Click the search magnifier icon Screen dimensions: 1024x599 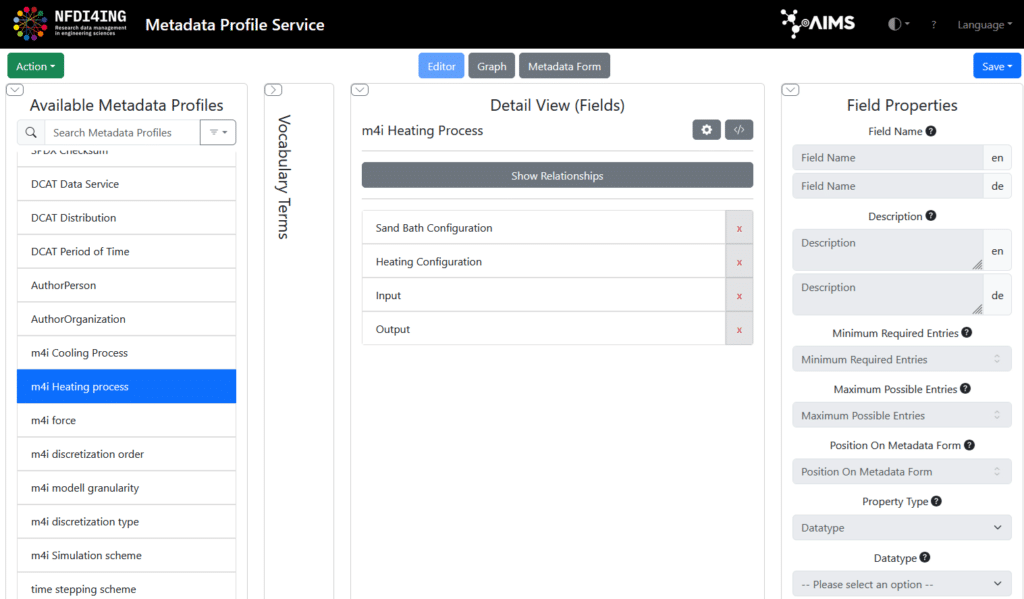click(x=31, y=132)
